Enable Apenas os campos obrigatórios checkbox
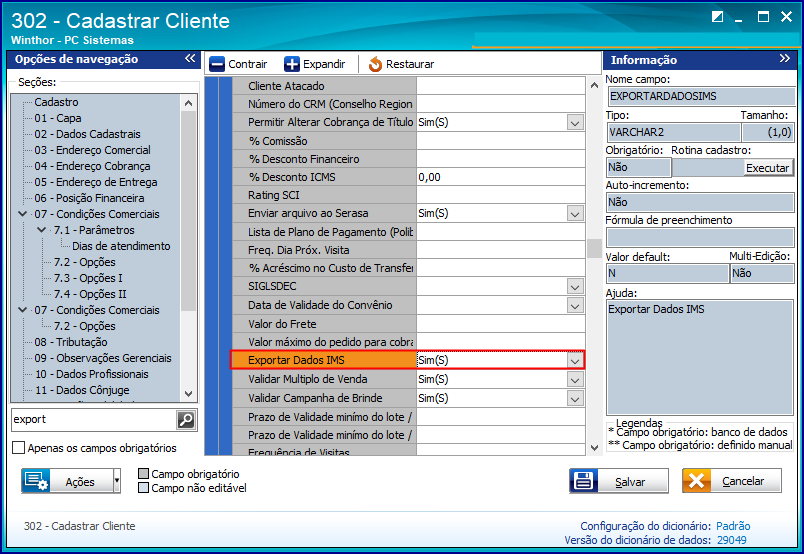The image size is (804, 554). click(18, 448)
